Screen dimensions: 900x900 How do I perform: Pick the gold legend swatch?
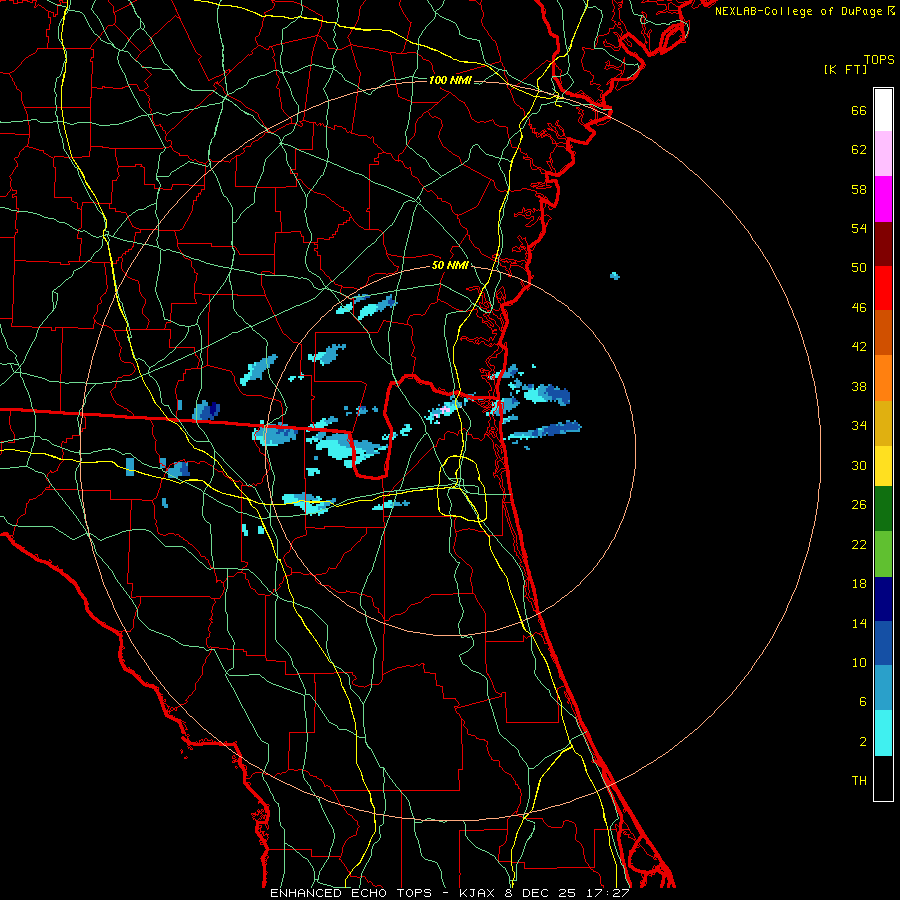[x=883, y=423]
